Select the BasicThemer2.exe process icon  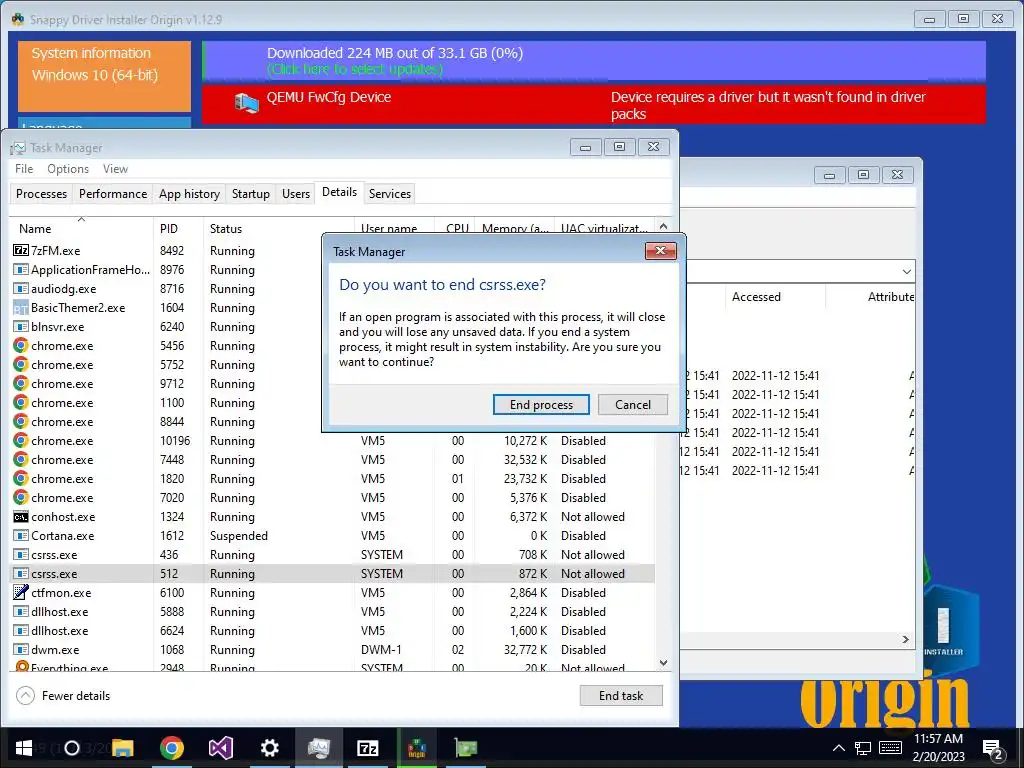[x=21, y=308]
